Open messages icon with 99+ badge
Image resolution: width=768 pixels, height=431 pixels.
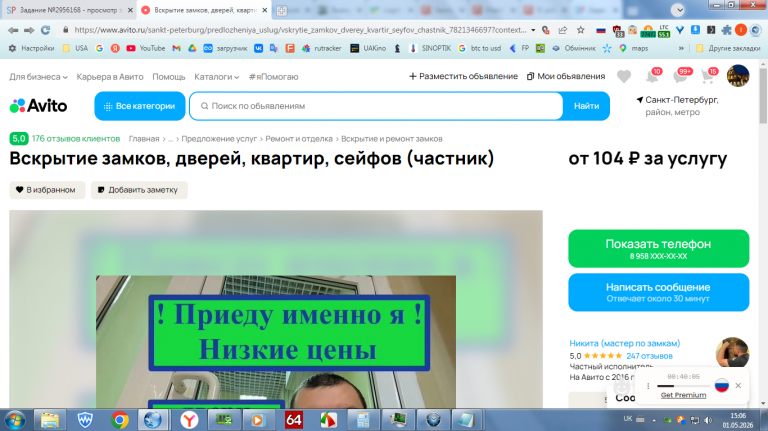[681, 76]
